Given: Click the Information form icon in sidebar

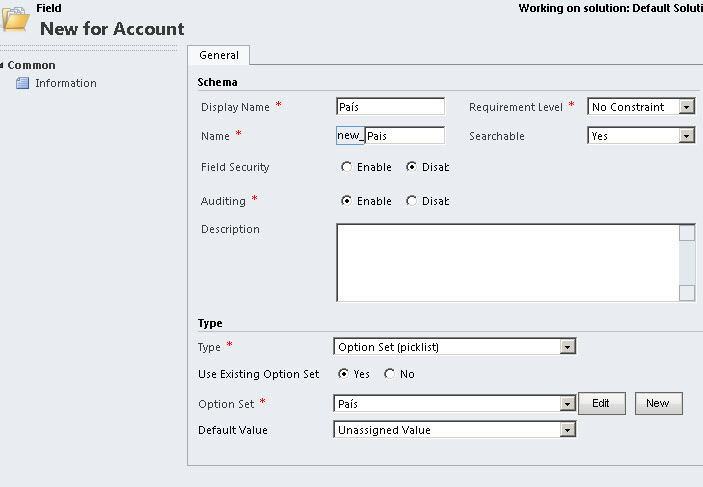Looking at the screenshot, I should 23,83.
